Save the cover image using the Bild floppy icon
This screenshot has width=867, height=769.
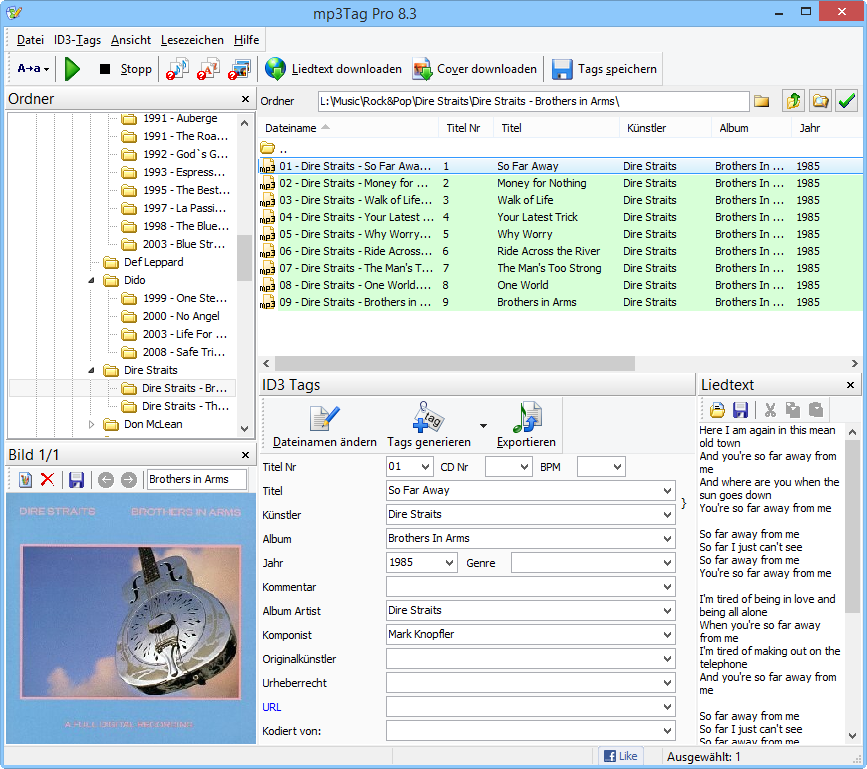click(x=76, y=479)
